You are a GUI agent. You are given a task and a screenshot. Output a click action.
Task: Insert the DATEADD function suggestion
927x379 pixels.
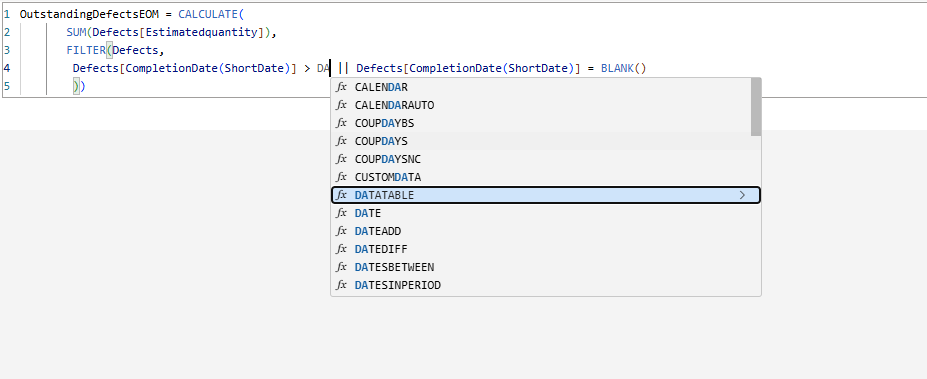[545, 231]
